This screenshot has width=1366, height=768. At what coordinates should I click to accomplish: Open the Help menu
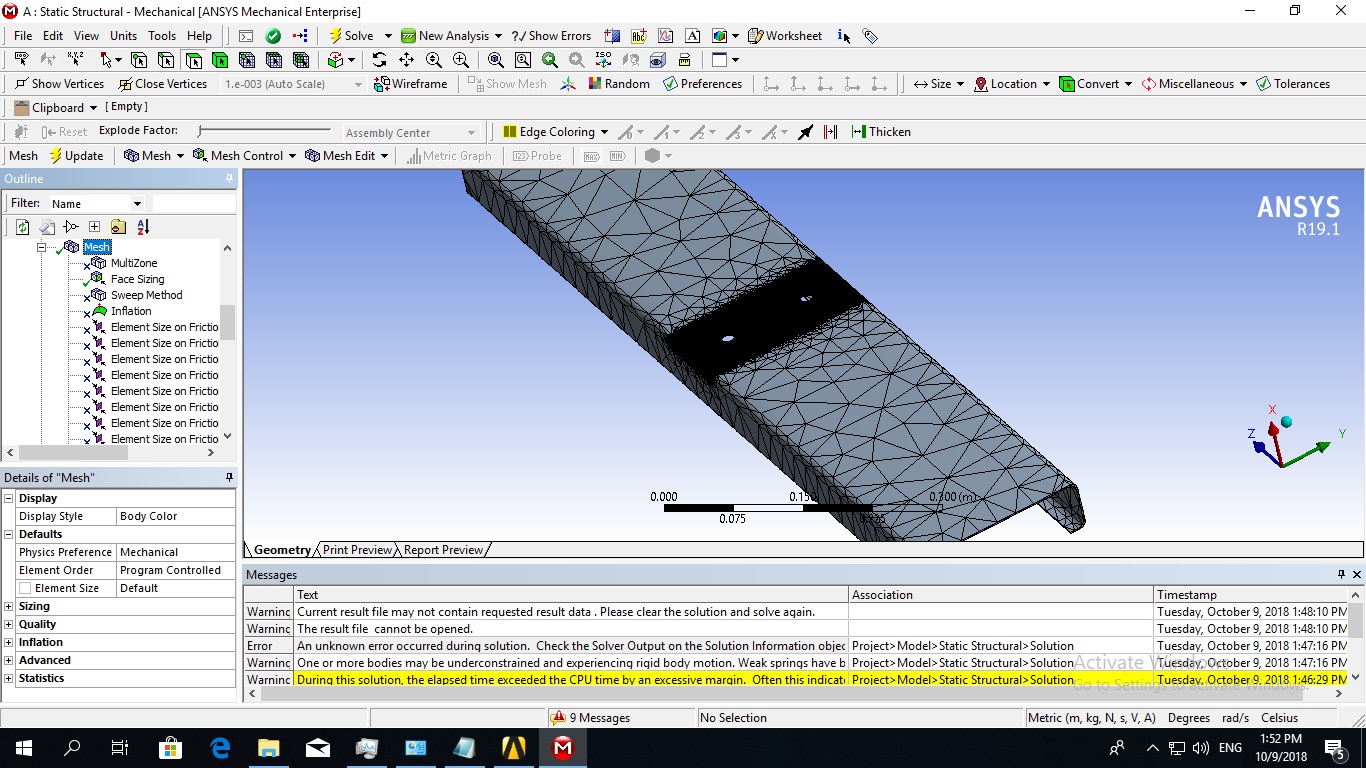click(x=200, y=36)
